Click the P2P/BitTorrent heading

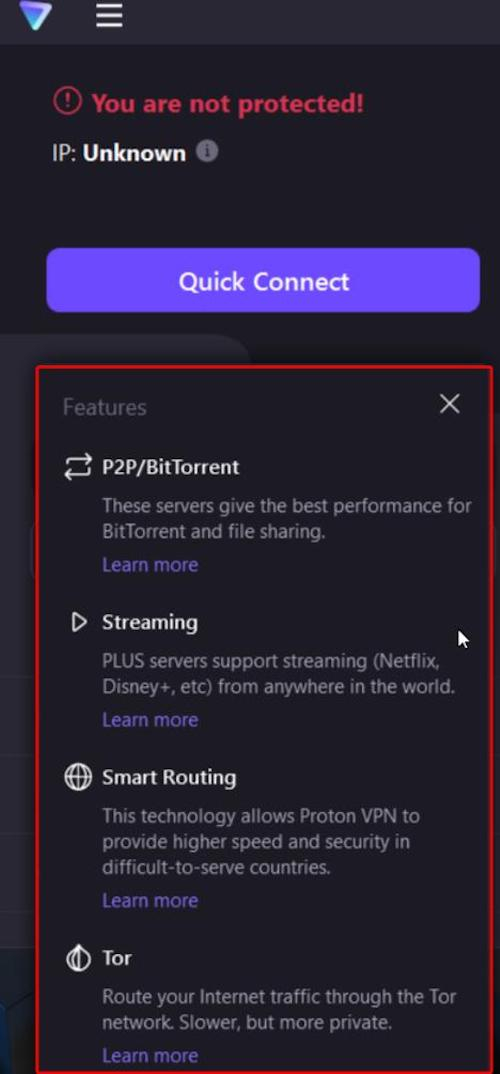171,467
